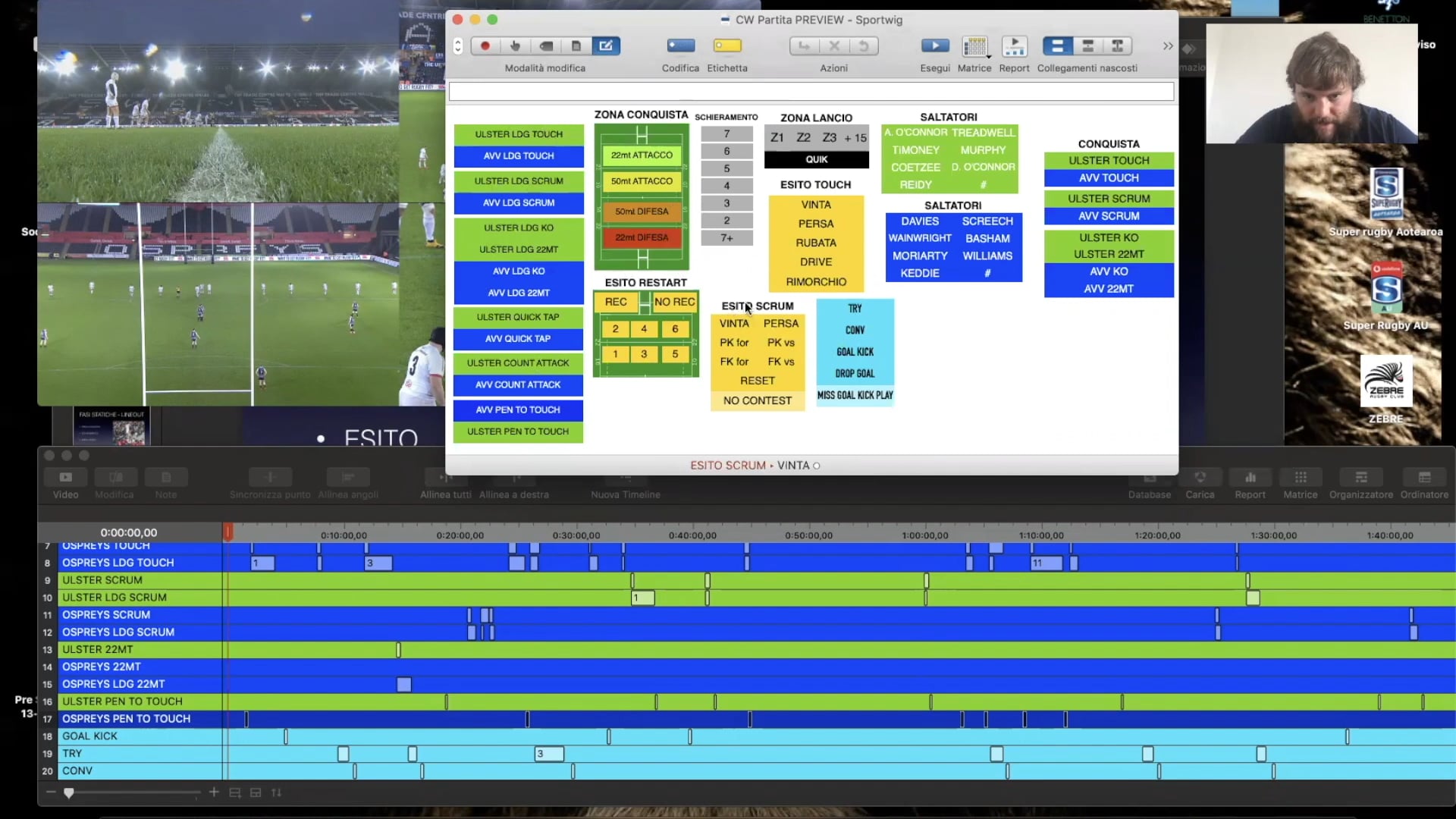Click the empty text field below toolbar
Screen dimensions: 1456x819
pos(811,92)
